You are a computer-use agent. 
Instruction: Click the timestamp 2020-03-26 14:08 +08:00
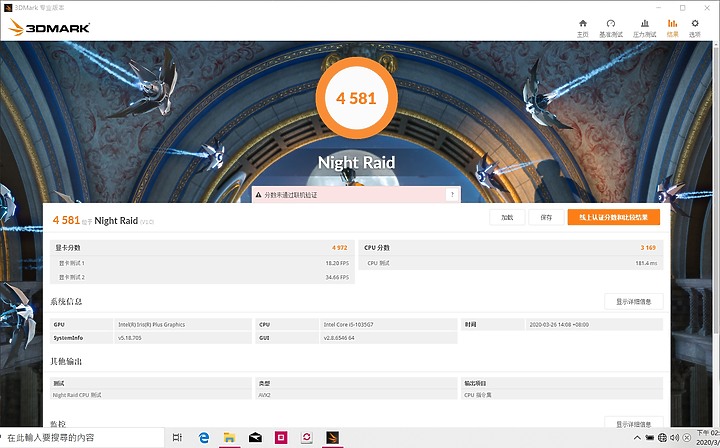[559, 325]
